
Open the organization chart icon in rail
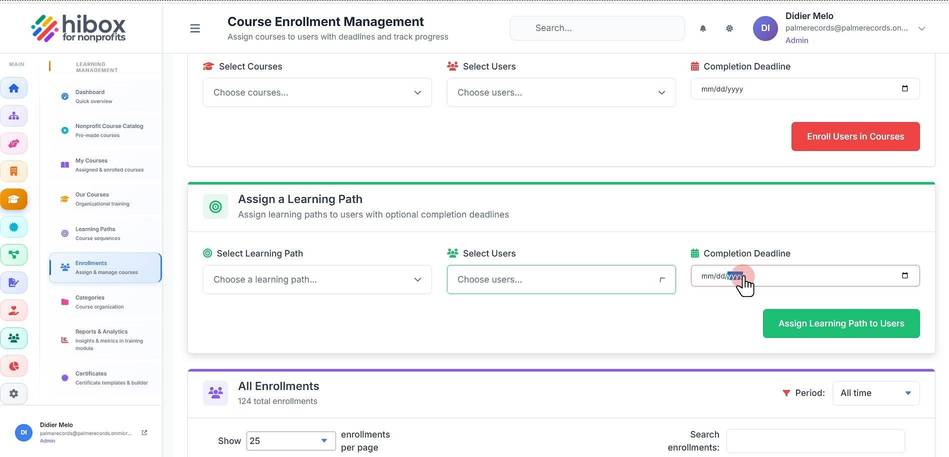coord(13,116)
